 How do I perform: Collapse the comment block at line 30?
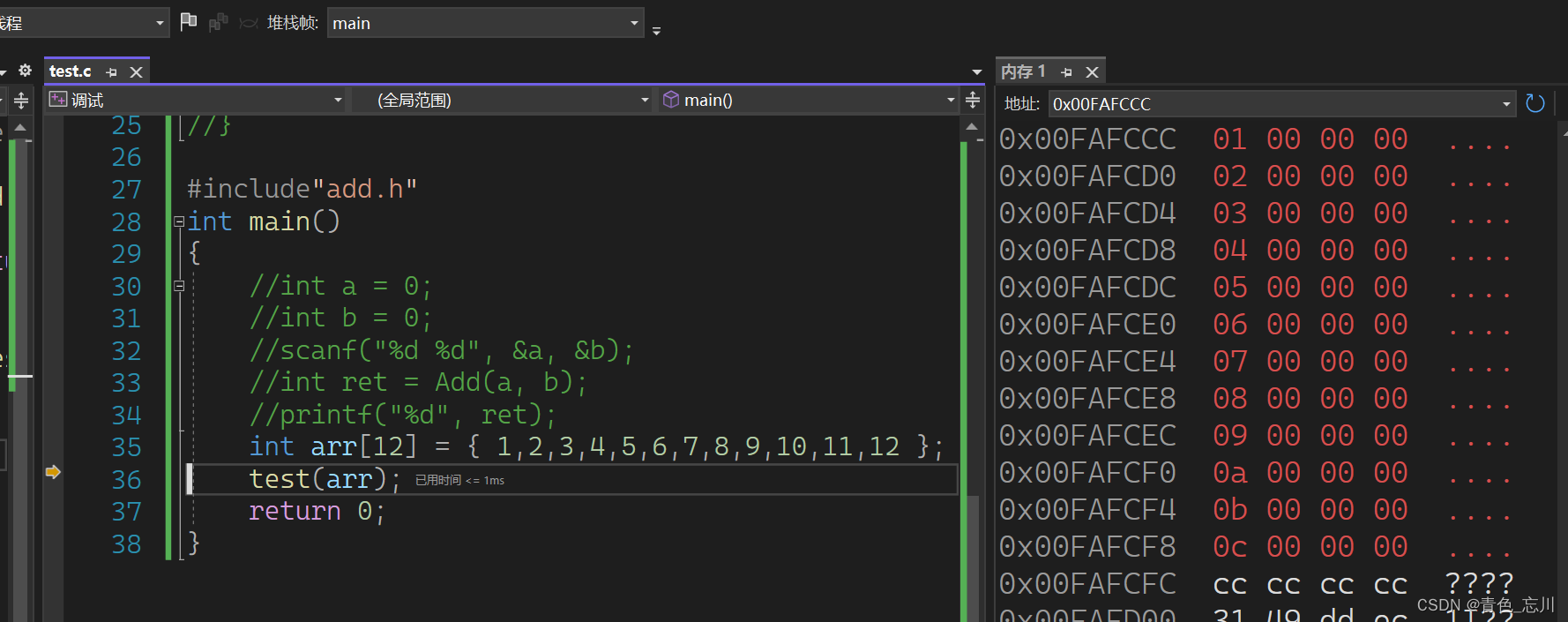[x=179, y=286]
